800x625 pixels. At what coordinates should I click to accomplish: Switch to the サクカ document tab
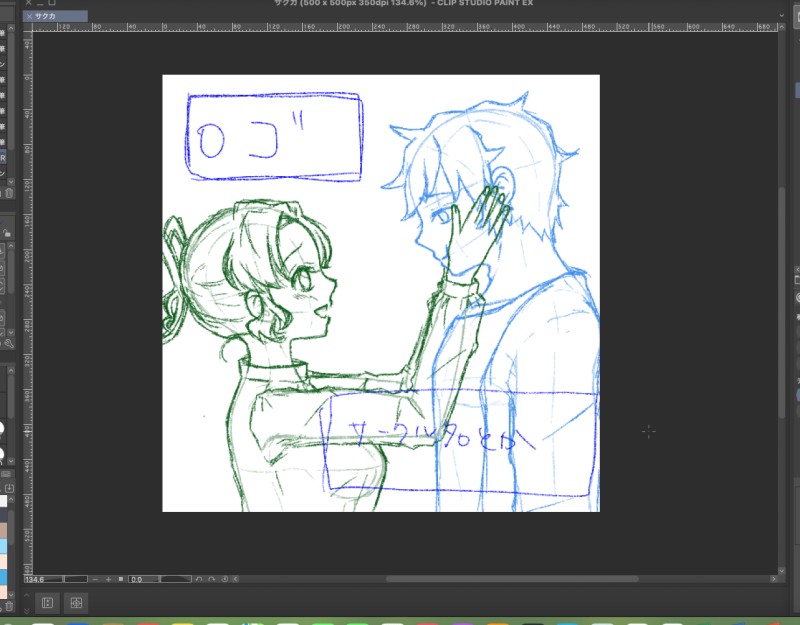point(55,16)
